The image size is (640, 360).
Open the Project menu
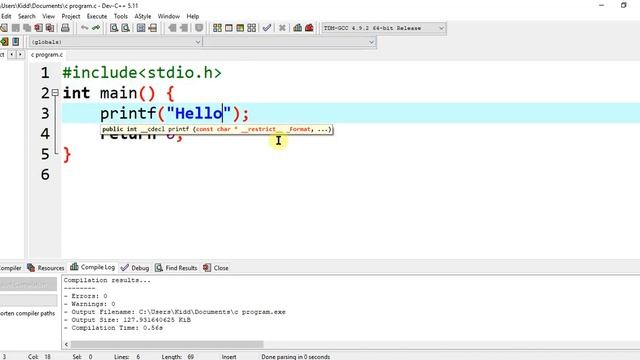click(x=71, y=16)
